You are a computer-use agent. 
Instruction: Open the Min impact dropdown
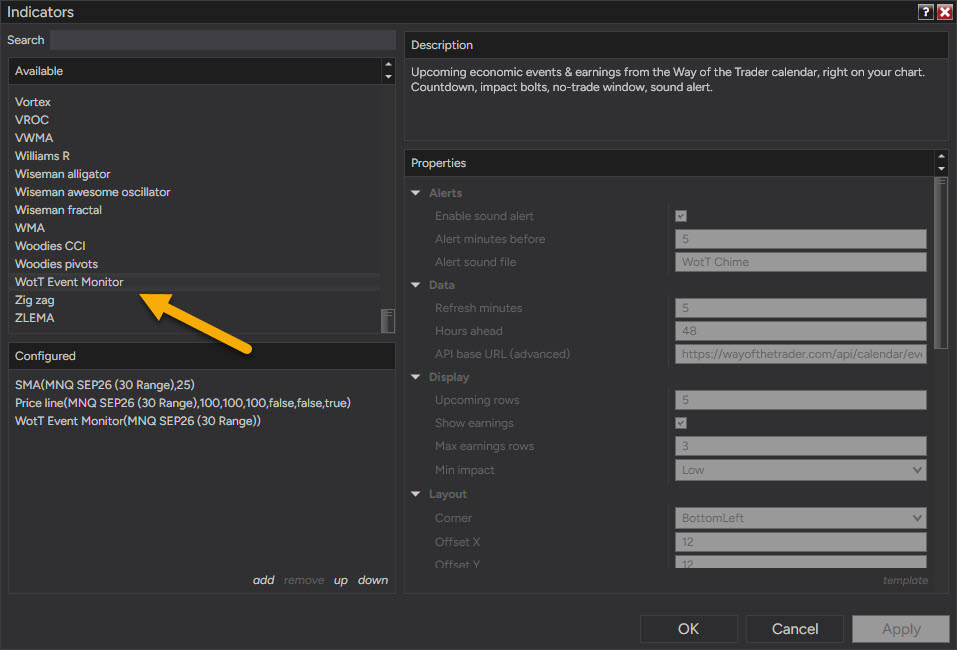pos(800,470)
